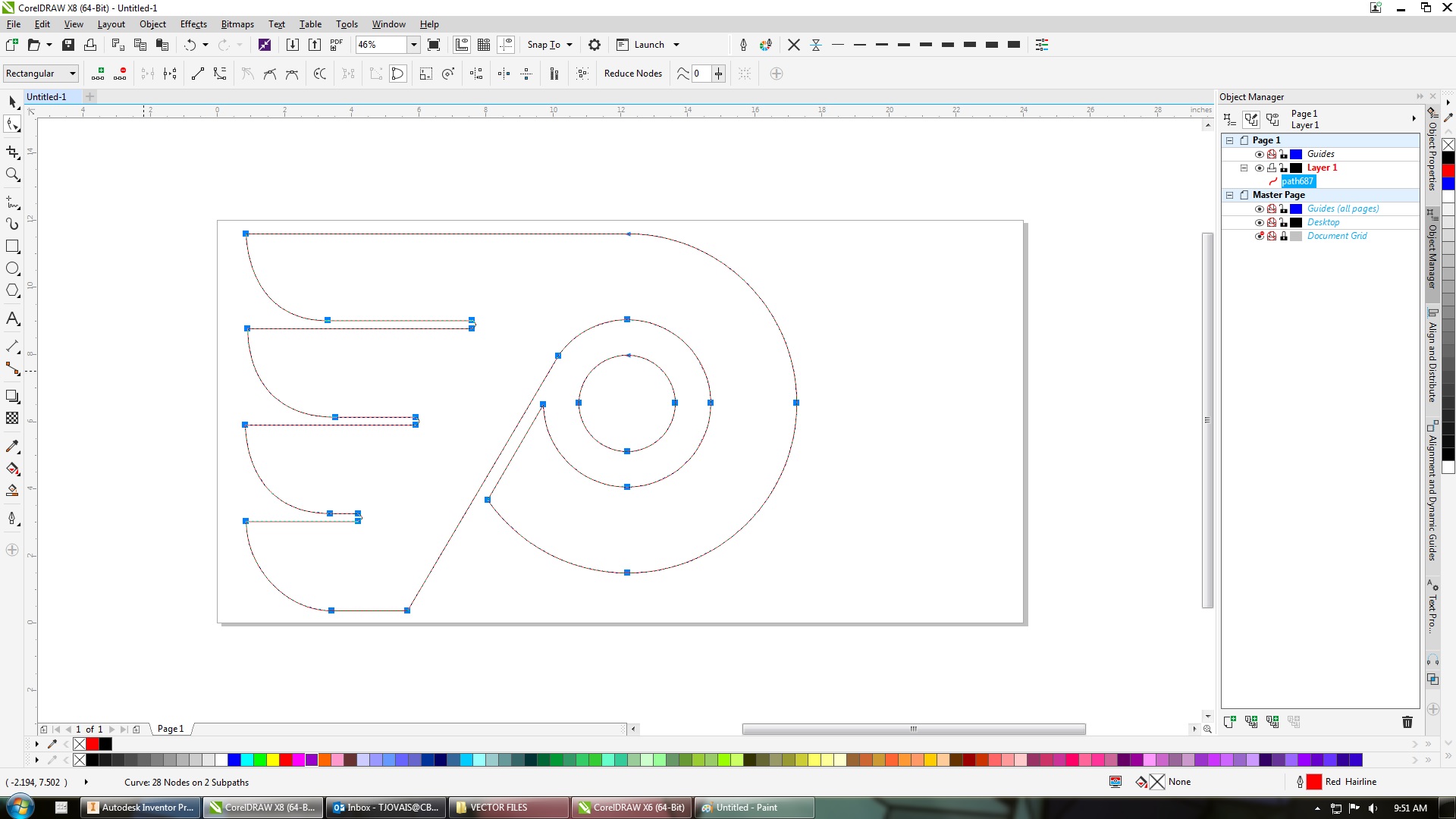Select the red swatch in the color palette
Image resolution: width=1456 pixels, height=819 pixels.
[x=284, y=759]
